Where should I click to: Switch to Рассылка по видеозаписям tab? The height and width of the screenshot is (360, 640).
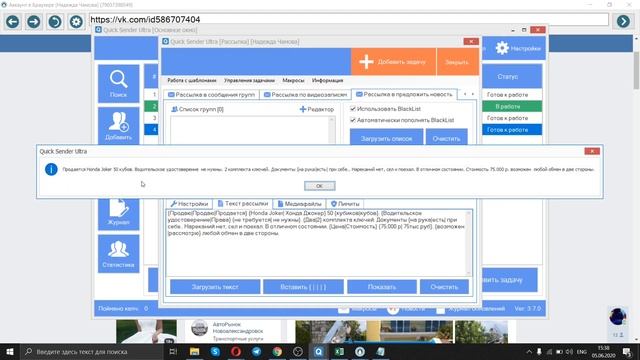click(x=305, y=95)
